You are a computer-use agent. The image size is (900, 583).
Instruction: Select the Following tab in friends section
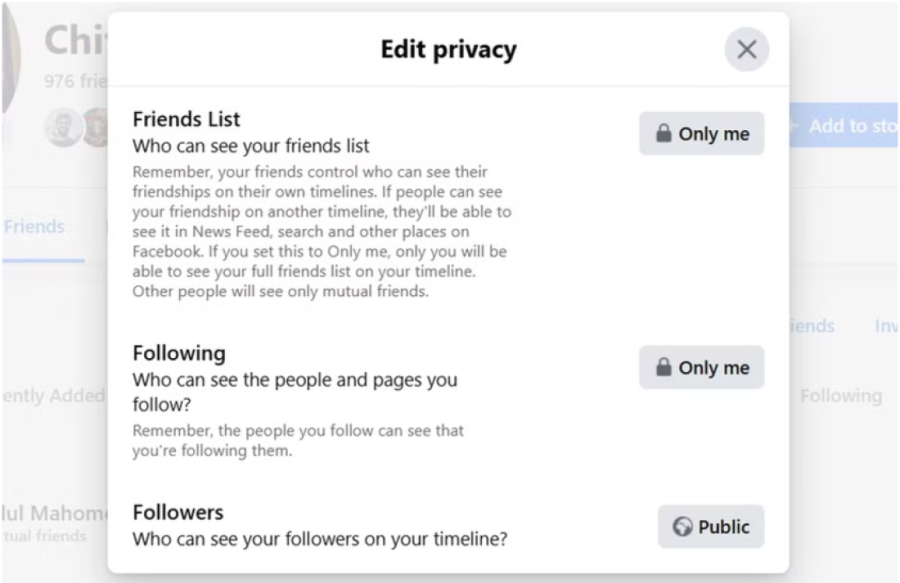(840, 396)
